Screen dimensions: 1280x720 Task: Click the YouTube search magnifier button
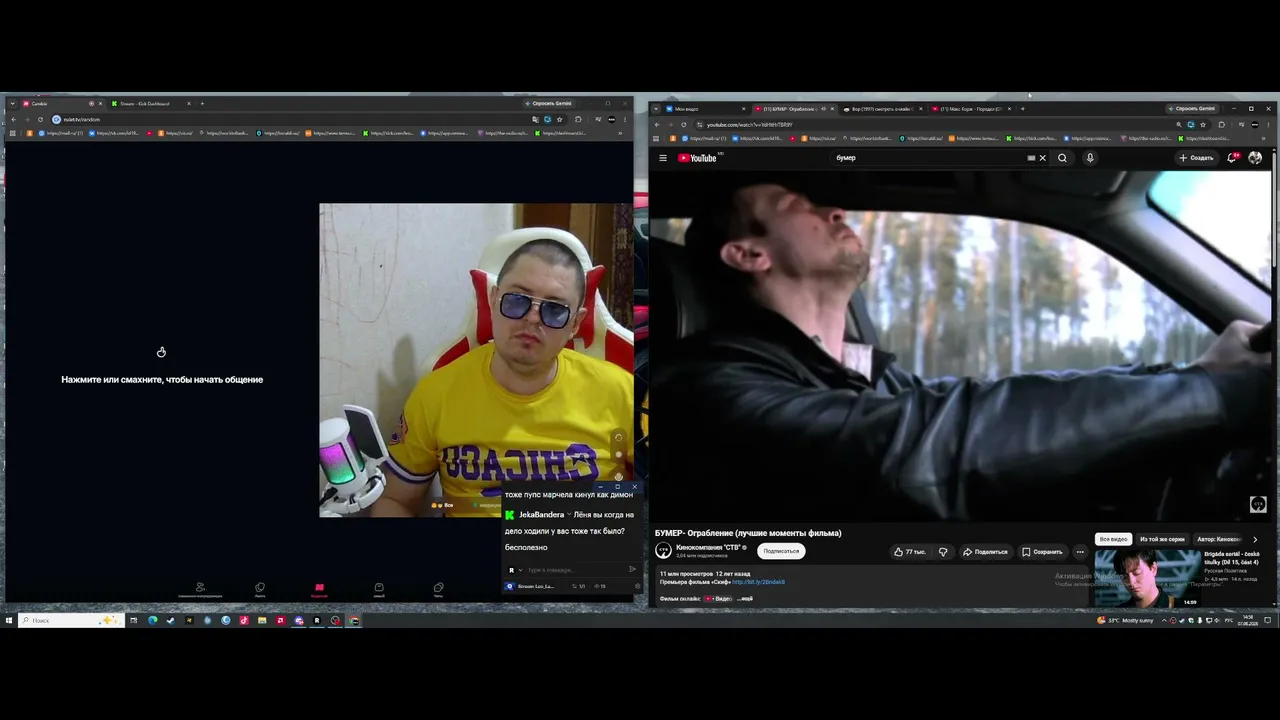coord(1062,158)
